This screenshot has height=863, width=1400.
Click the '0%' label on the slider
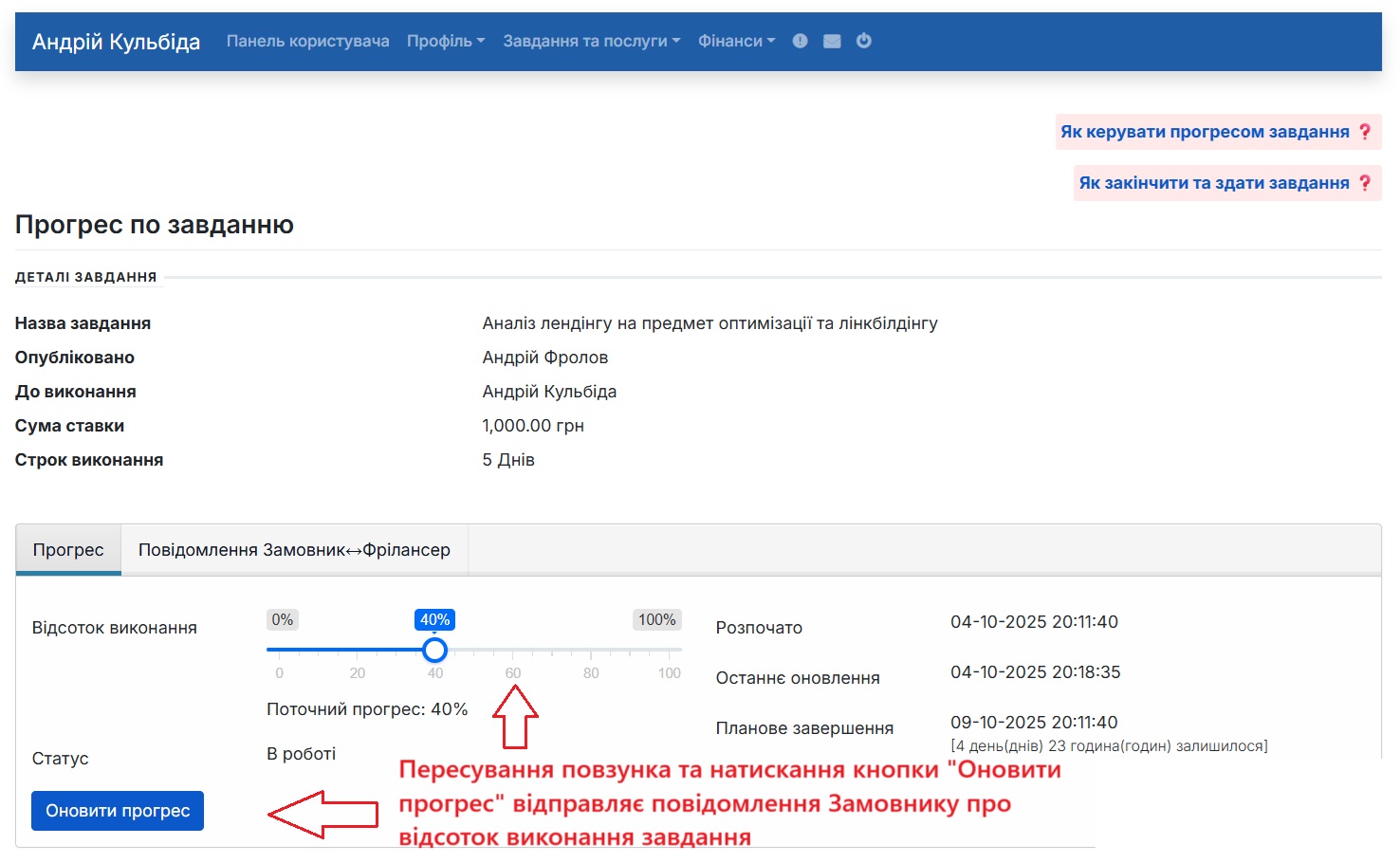(x=282, y=619)
